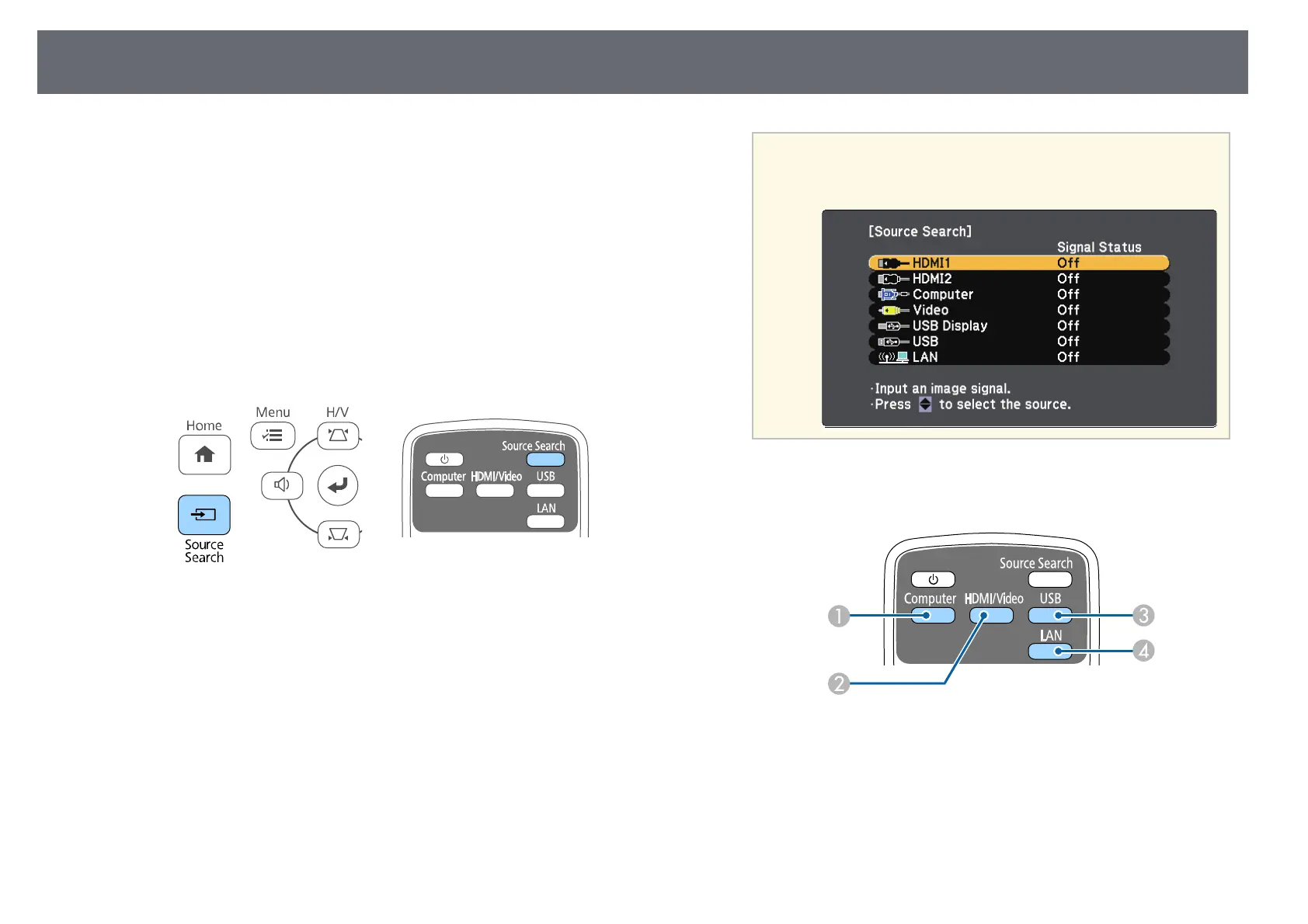Select the USB source row in Source Search

(1019, 342)
